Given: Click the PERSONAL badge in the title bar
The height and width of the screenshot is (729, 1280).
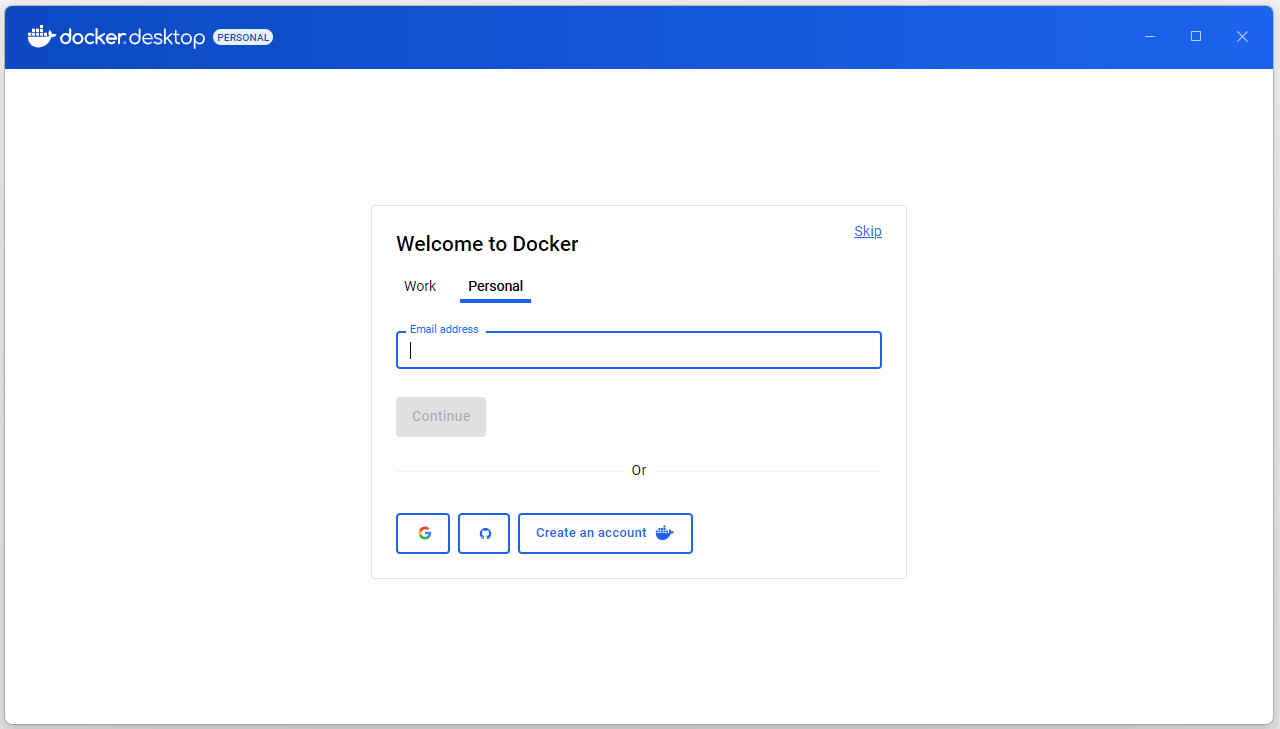Looking at the screenshot, I should 243,37.
